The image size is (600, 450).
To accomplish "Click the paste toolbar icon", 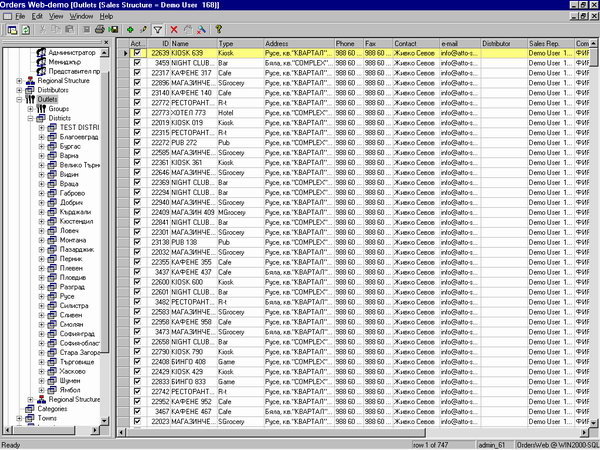I will point(69,29).
